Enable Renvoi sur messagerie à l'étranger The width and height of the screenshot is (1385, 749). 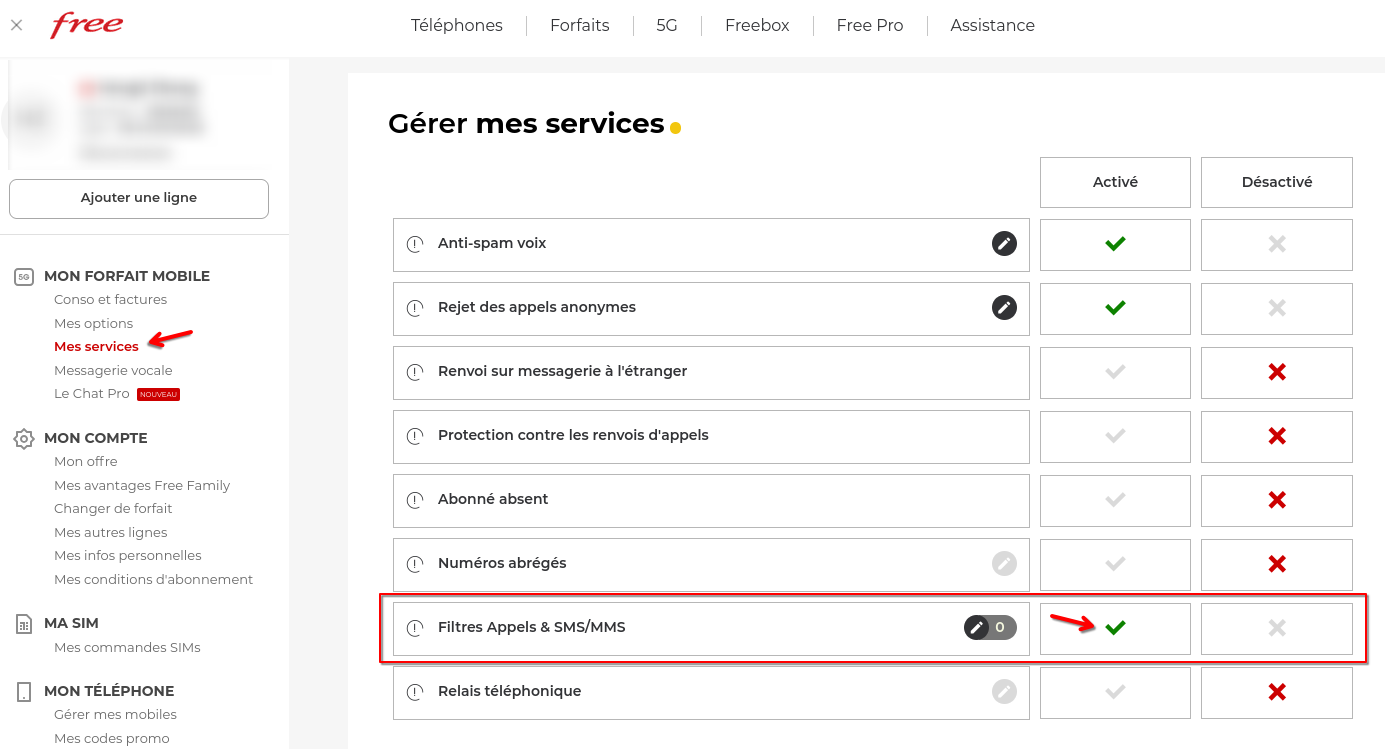click(x=1115, y=372)
